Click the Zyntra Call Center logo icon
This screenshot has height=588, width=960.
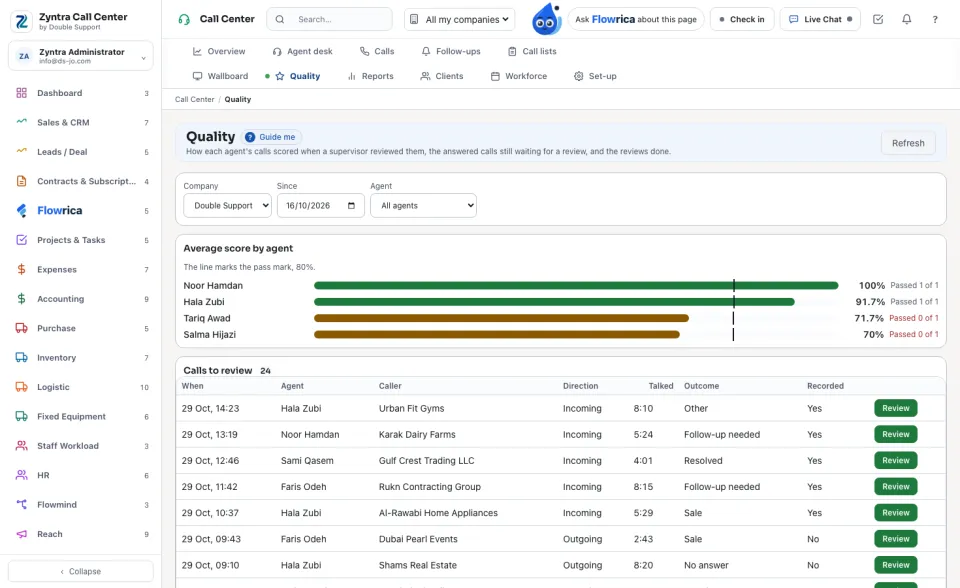[21, 21]
